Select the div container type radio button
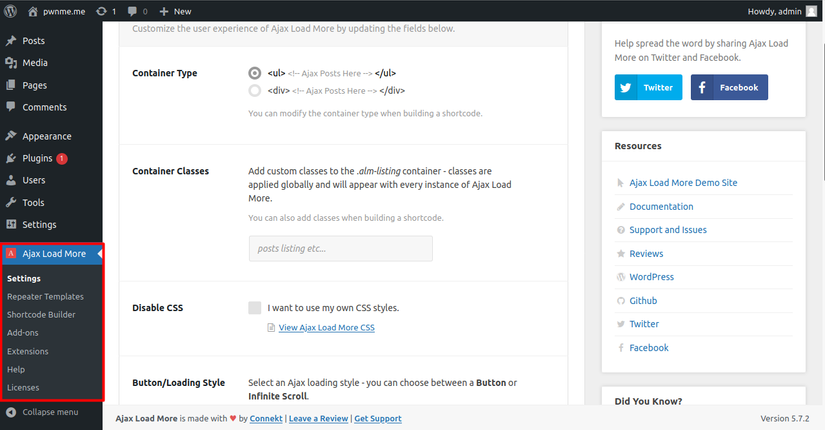The width and height of the screenshot is (825, 430). pos(254,91)
